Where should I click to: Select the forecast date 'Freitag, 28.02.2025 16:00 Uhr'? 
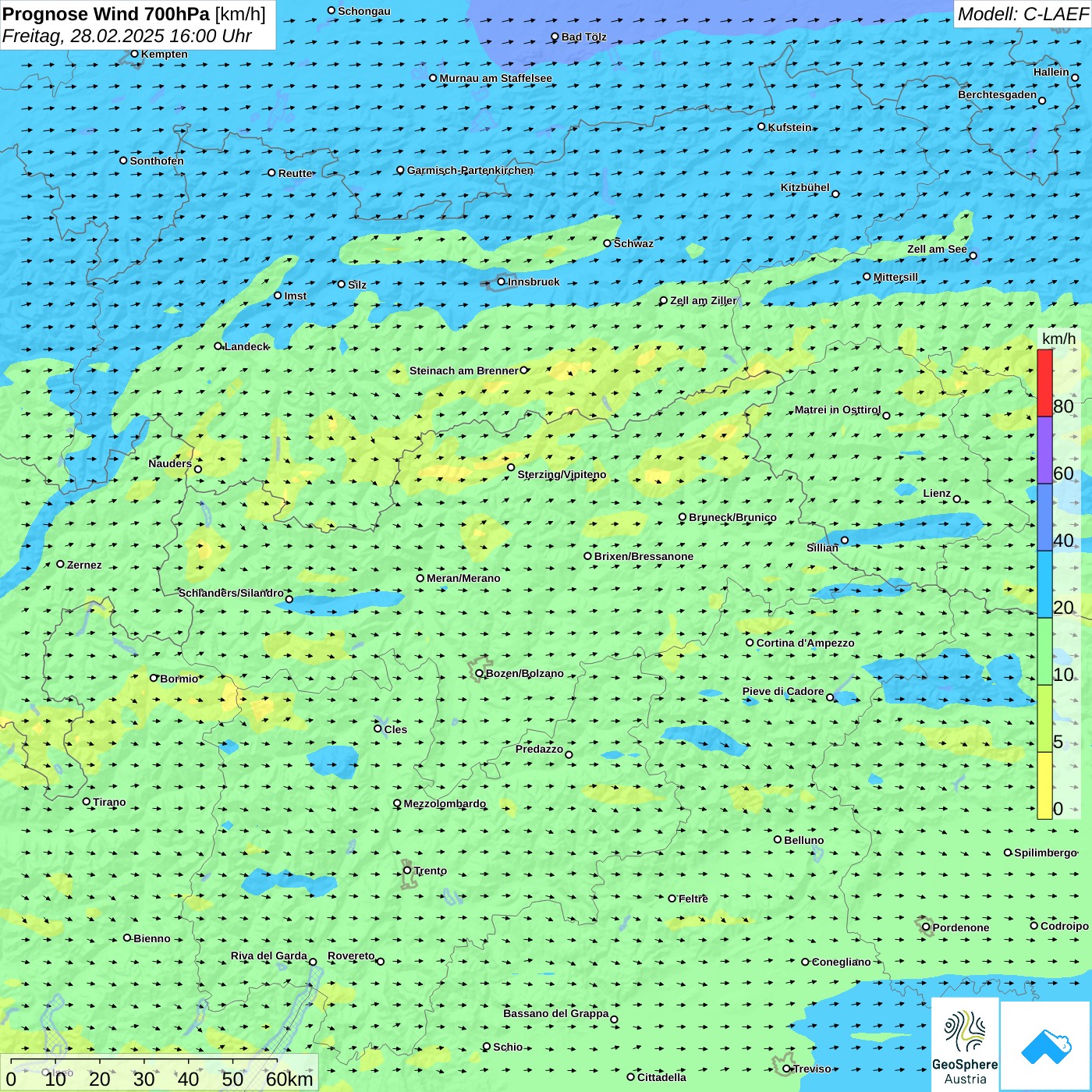[127, 36]
